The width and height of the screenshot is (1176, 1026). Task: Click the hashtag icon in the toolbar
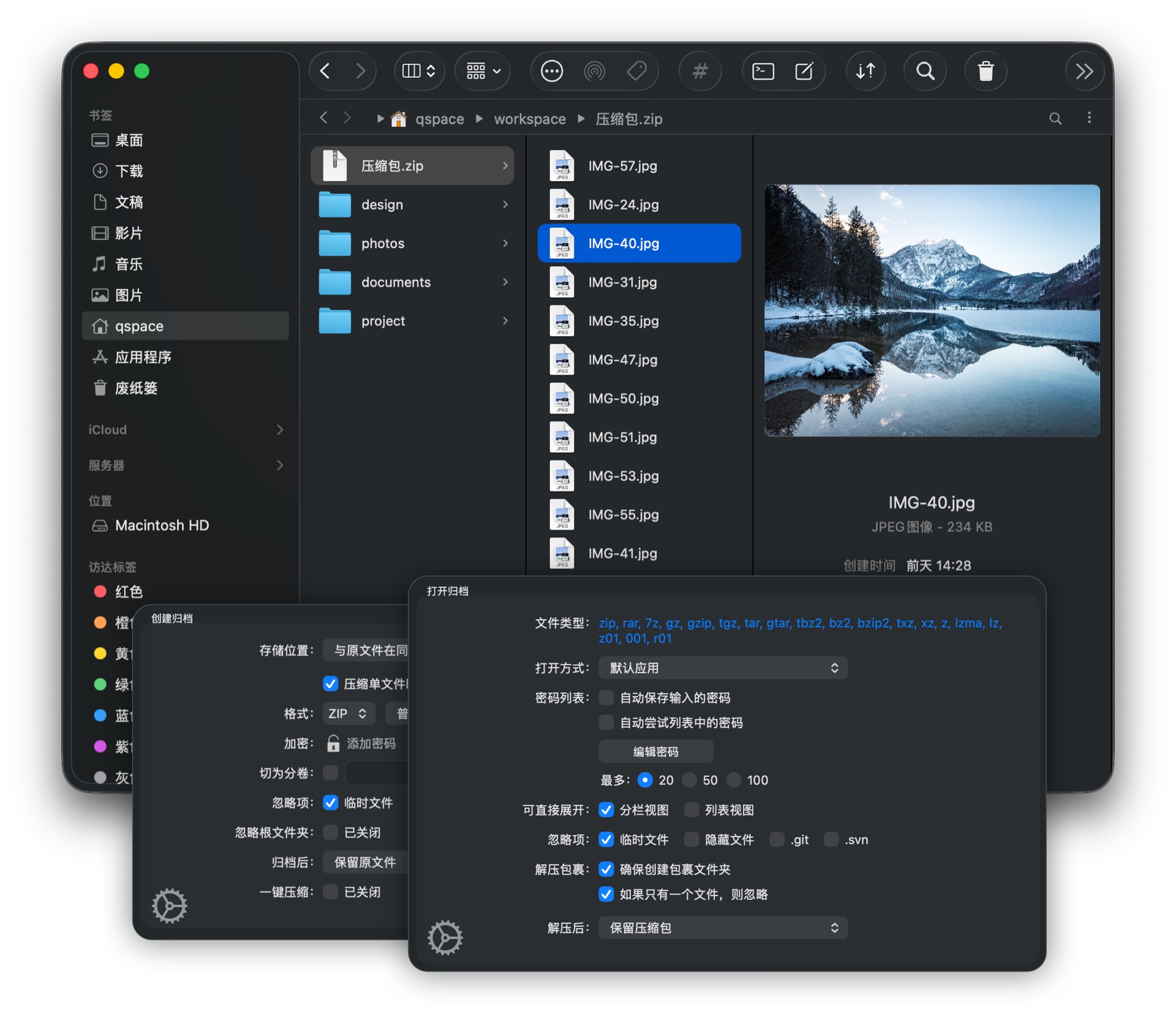[x=700, y=71]
